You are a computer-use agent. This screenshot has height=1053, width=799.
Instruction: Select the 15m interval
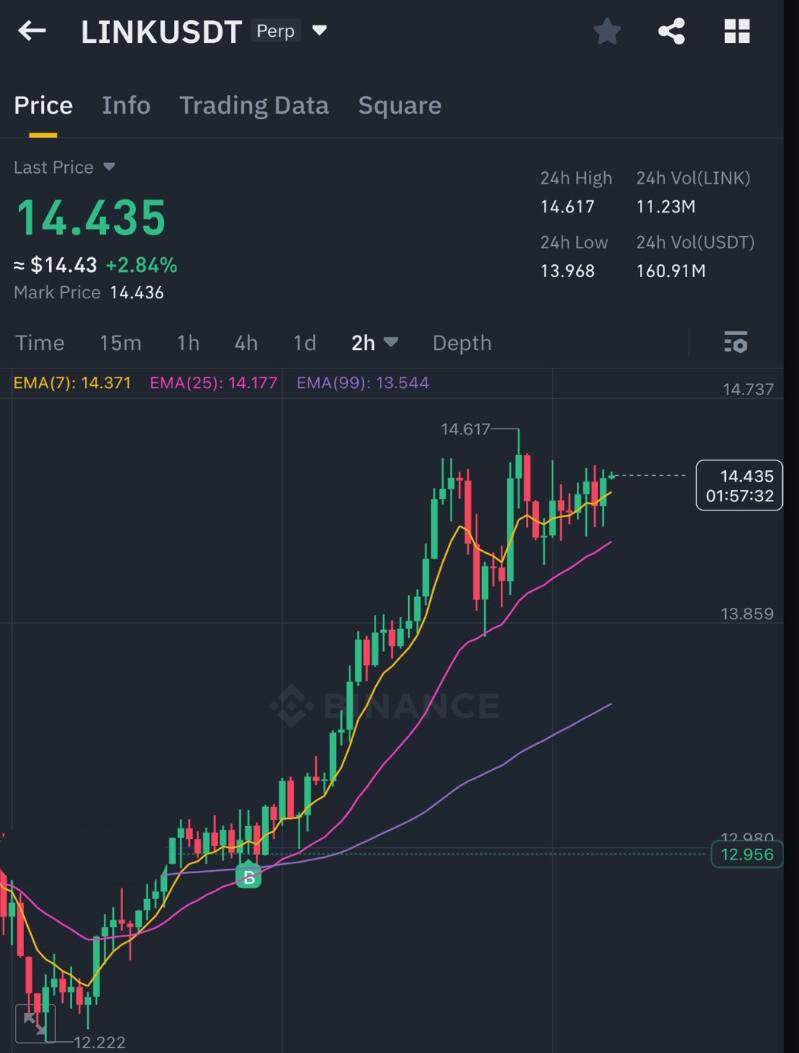[120, 342]
